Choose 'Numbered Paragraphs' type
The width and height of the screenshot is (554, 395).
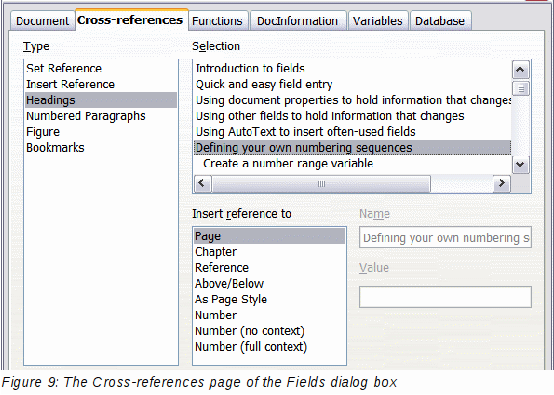[x=101, y=116]
